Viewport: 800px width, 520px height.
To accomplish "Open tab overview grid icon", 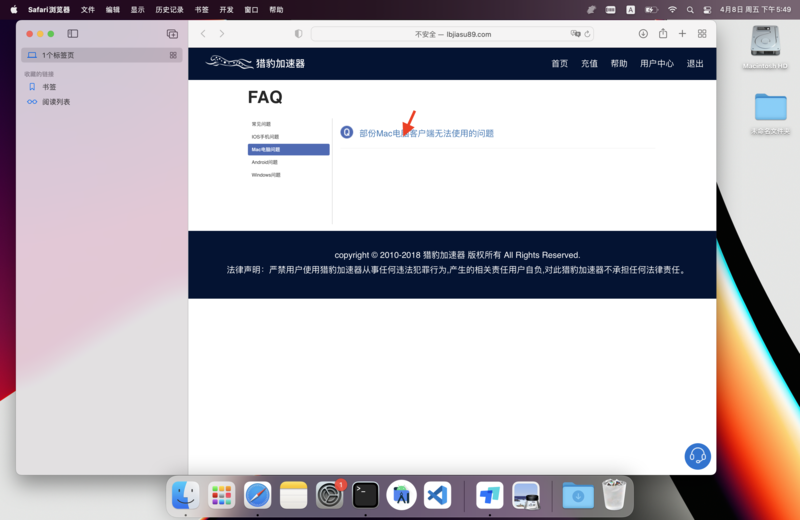I will click(702, 34).
